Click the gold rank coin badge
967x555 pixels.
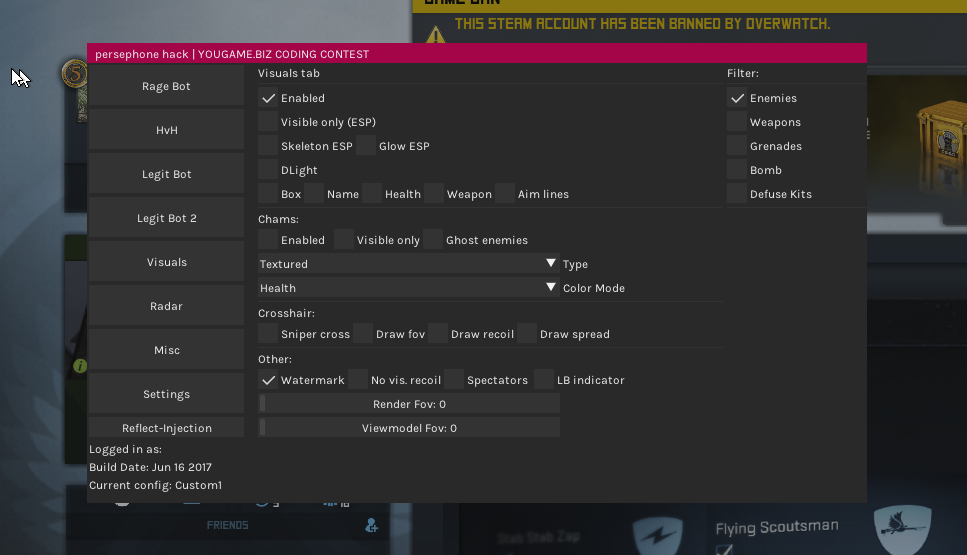pyautogui.click(x=74, y=74)
